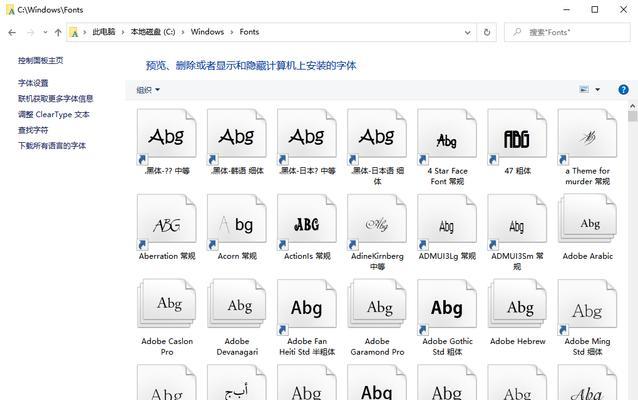Open the help question mark icon

pos(623,90)
